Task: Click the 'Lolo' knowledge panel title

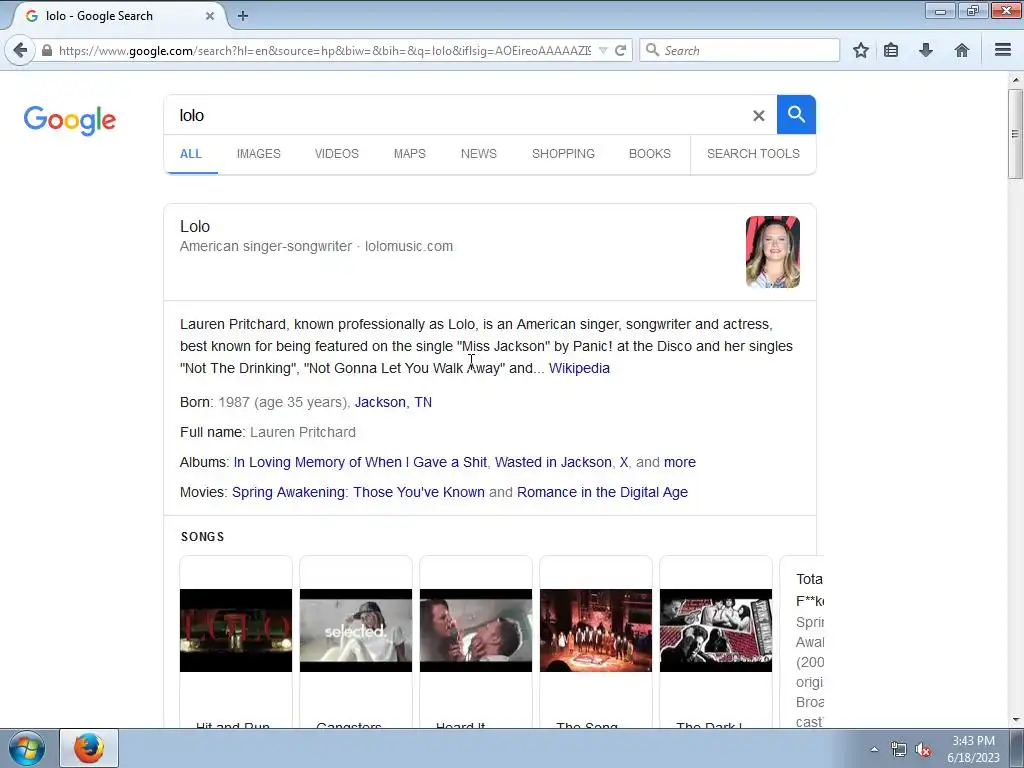Action: pyautogui.click(x=195, y=227)
